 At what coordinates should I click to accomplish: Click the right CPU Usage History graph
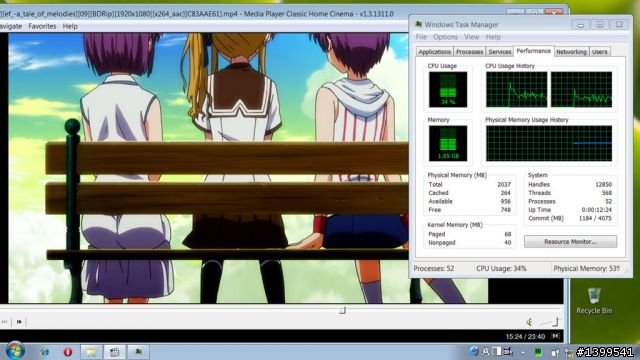581,89
